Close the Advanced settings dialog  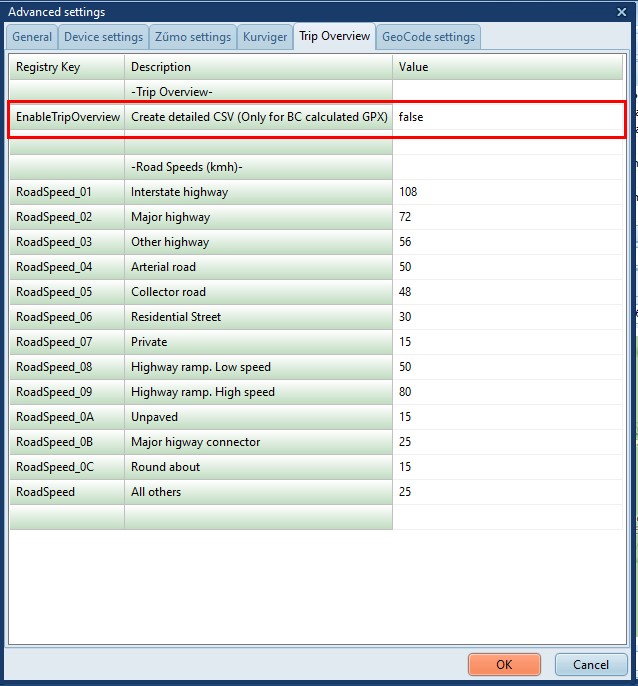tap(621, 12)
